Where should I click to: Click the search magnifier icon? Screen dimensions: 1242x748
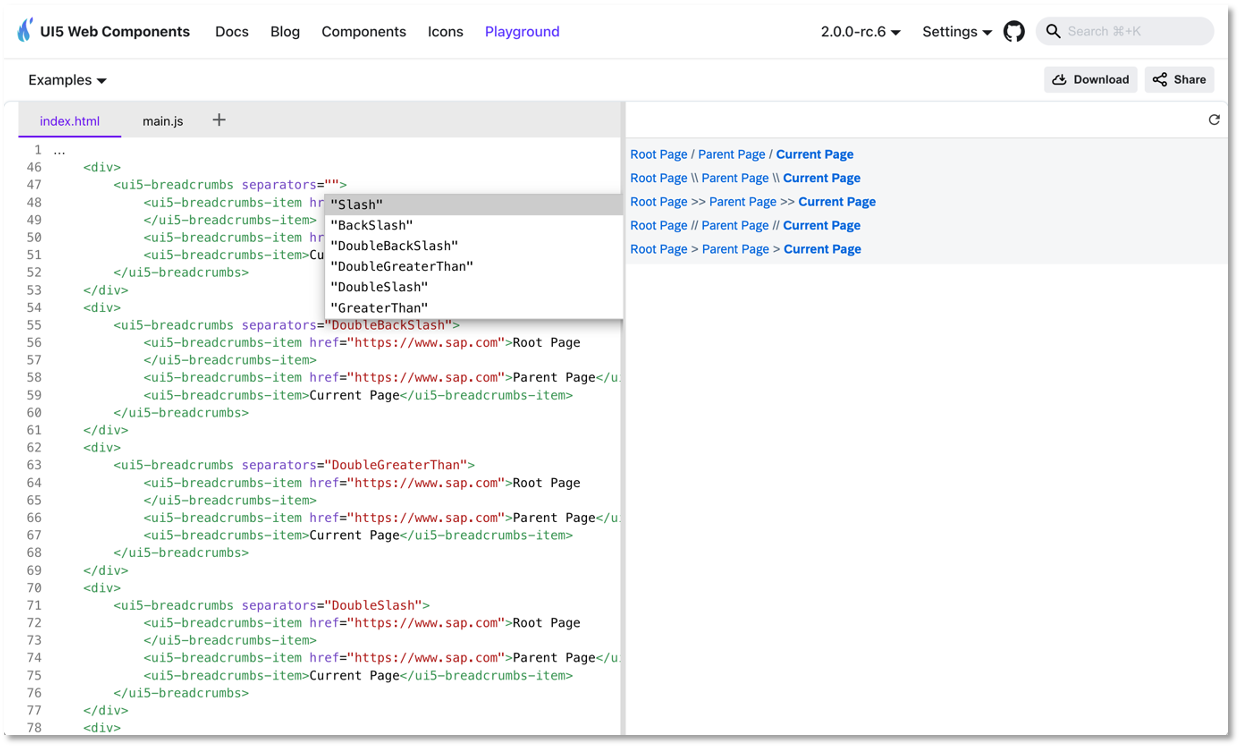[x=1053, y=31]
